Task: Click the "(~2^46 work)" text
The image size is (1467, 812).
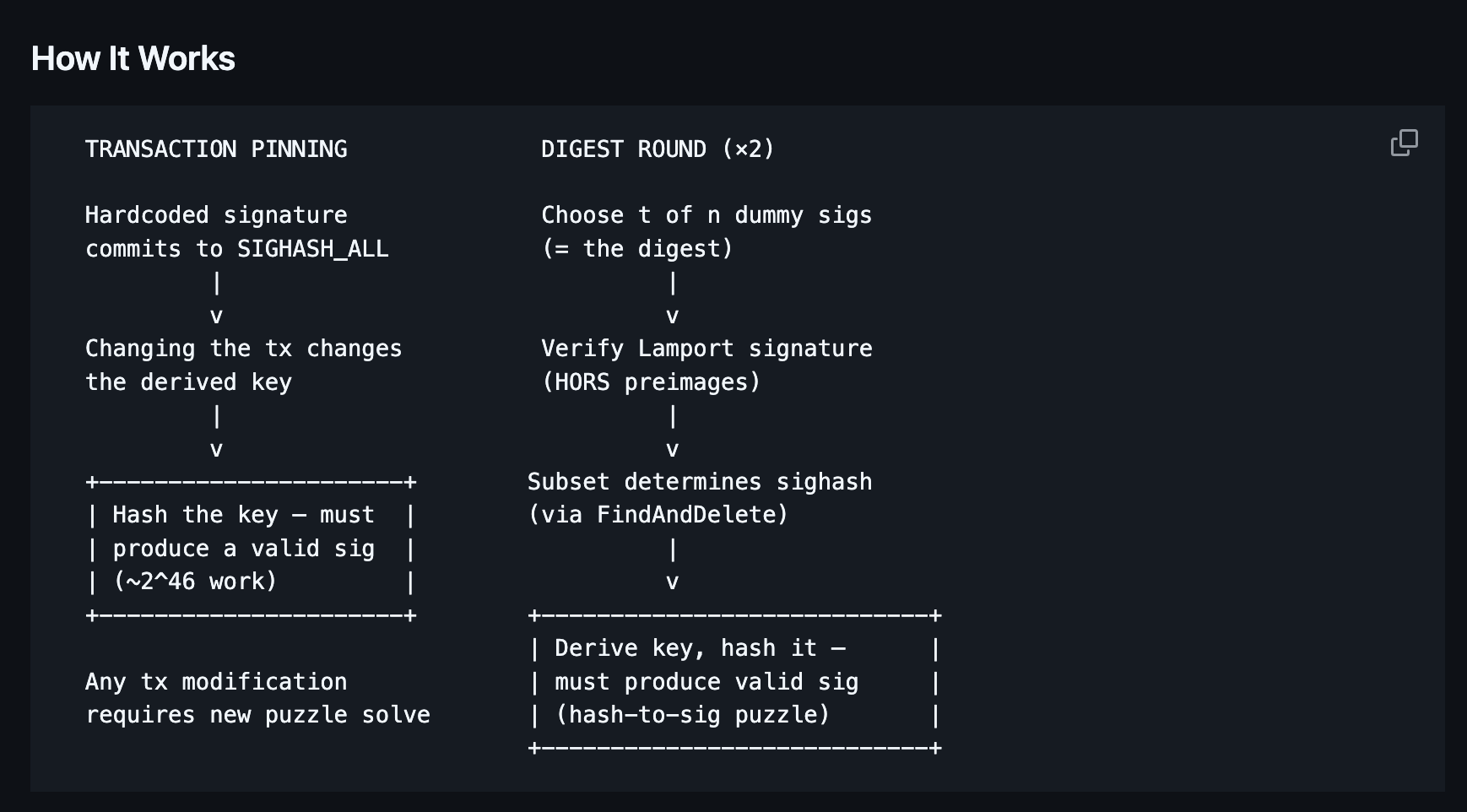Action: [195, 582]
